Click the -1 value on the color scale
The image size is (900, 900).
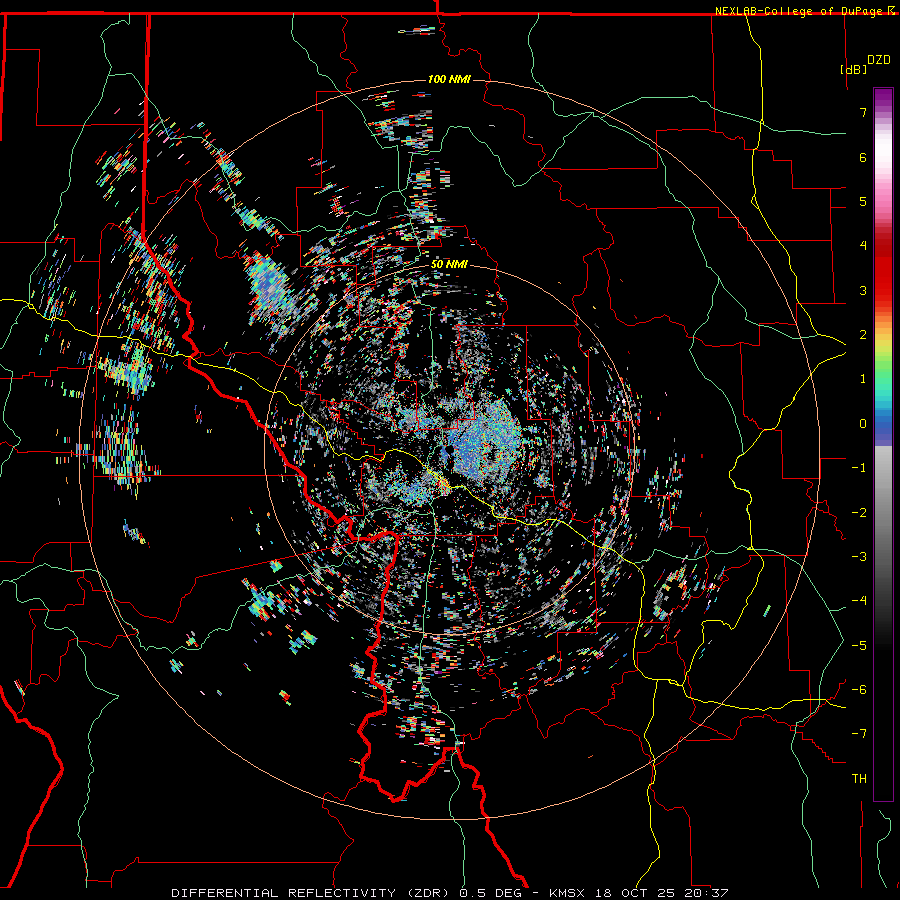[859, 468]
